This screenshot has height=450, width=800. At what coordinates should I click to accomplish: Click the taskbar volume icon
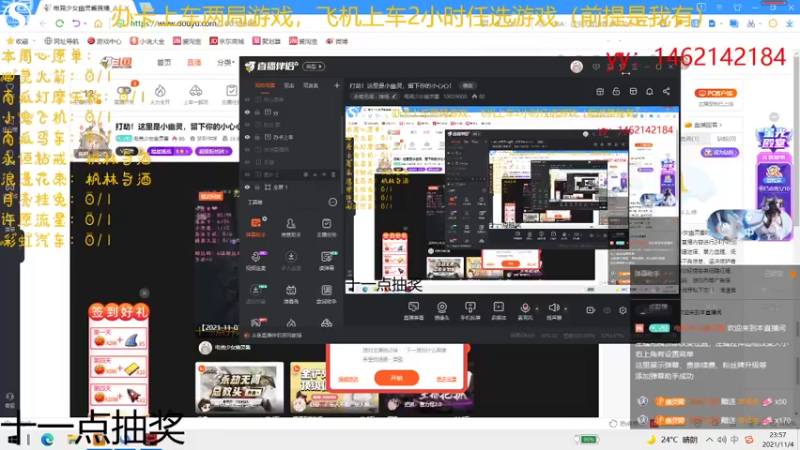click(722, 440)
